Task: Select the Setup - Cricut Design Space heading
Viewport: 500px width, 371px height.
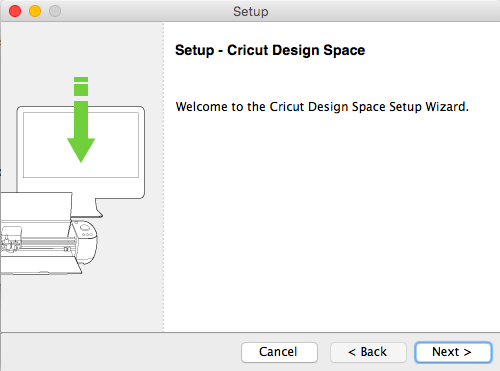Action: 270,50
